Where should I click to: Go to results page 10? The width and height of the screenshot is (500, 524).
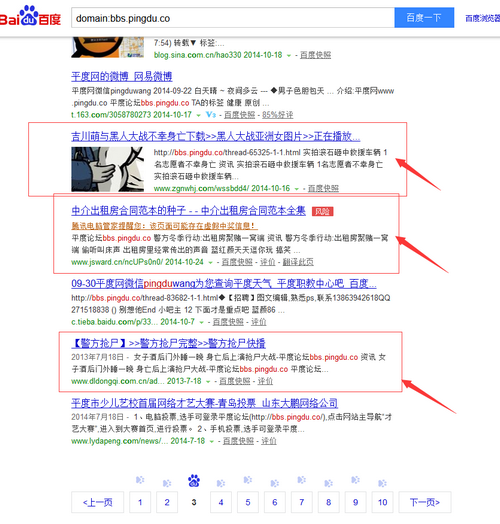click(382, 502)
